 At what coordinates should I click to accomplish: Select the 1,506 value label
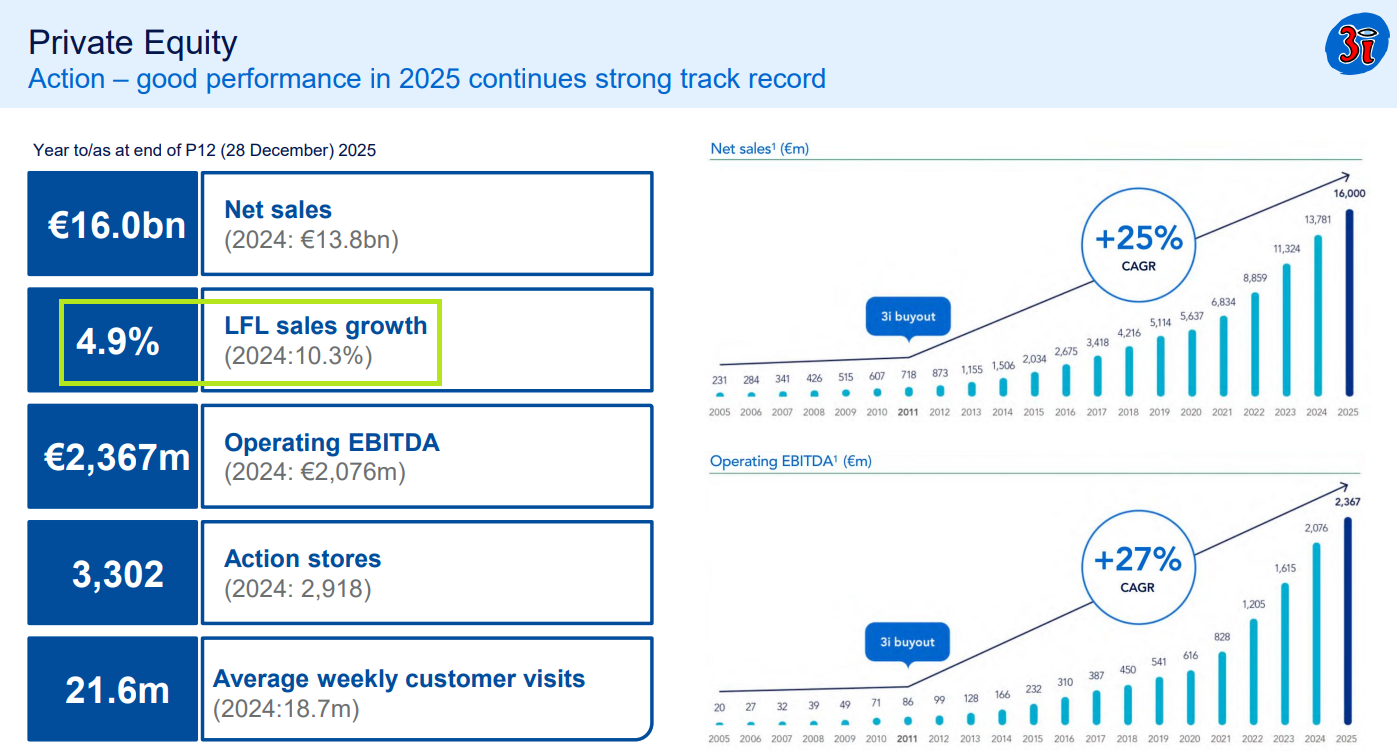point(1004,366)
